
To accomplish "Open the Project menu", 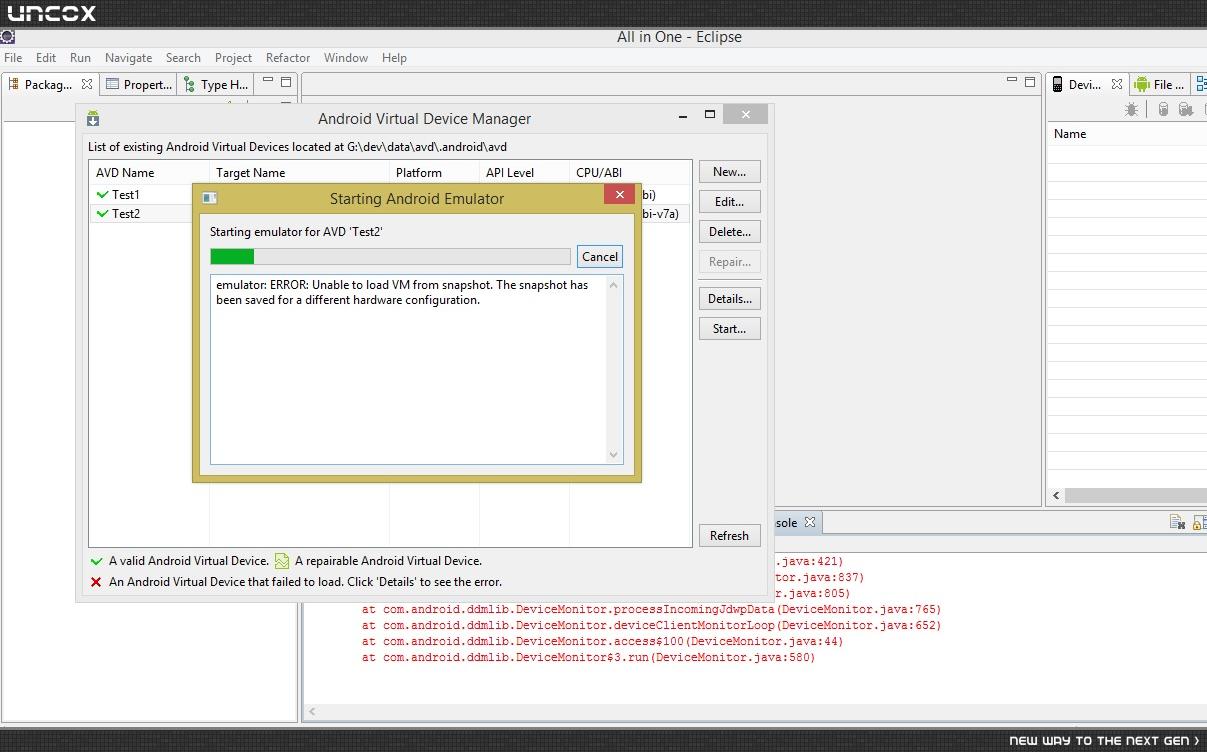I will pos(233,58).
